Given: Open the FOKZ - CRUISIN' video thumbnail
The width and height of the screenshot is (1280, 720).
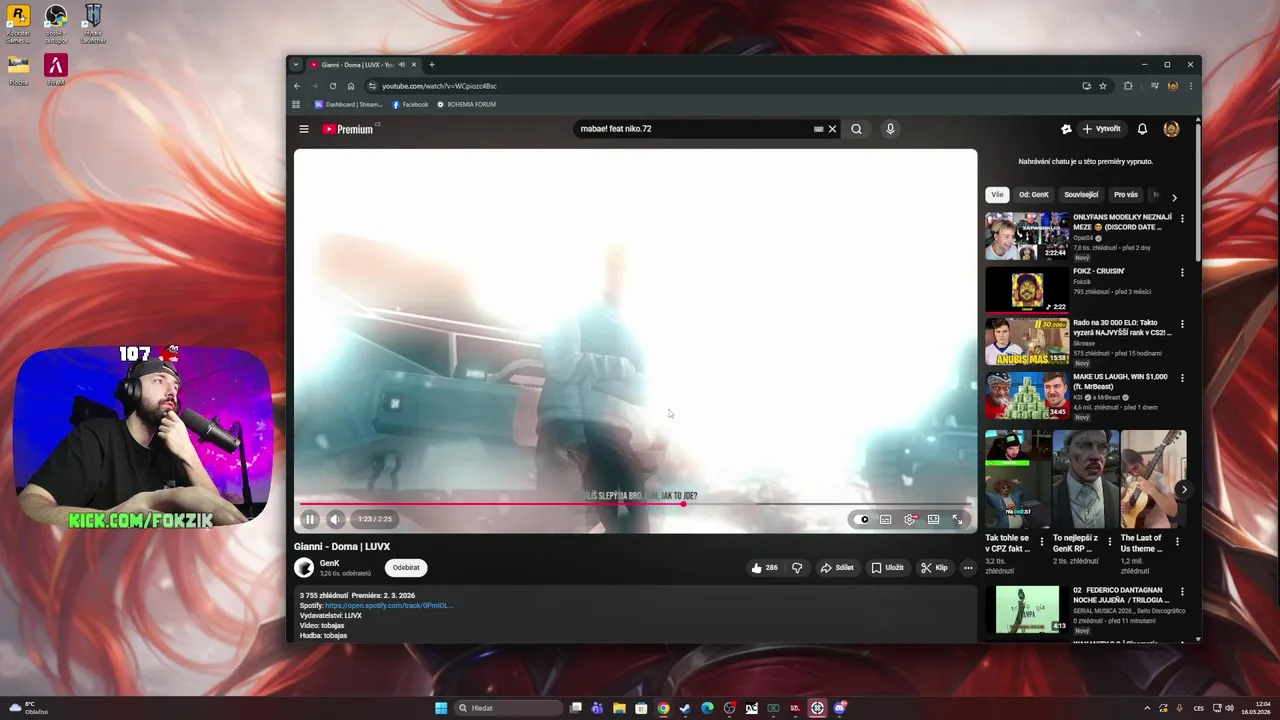Looking at the screenshot, I should (1027, 289).
